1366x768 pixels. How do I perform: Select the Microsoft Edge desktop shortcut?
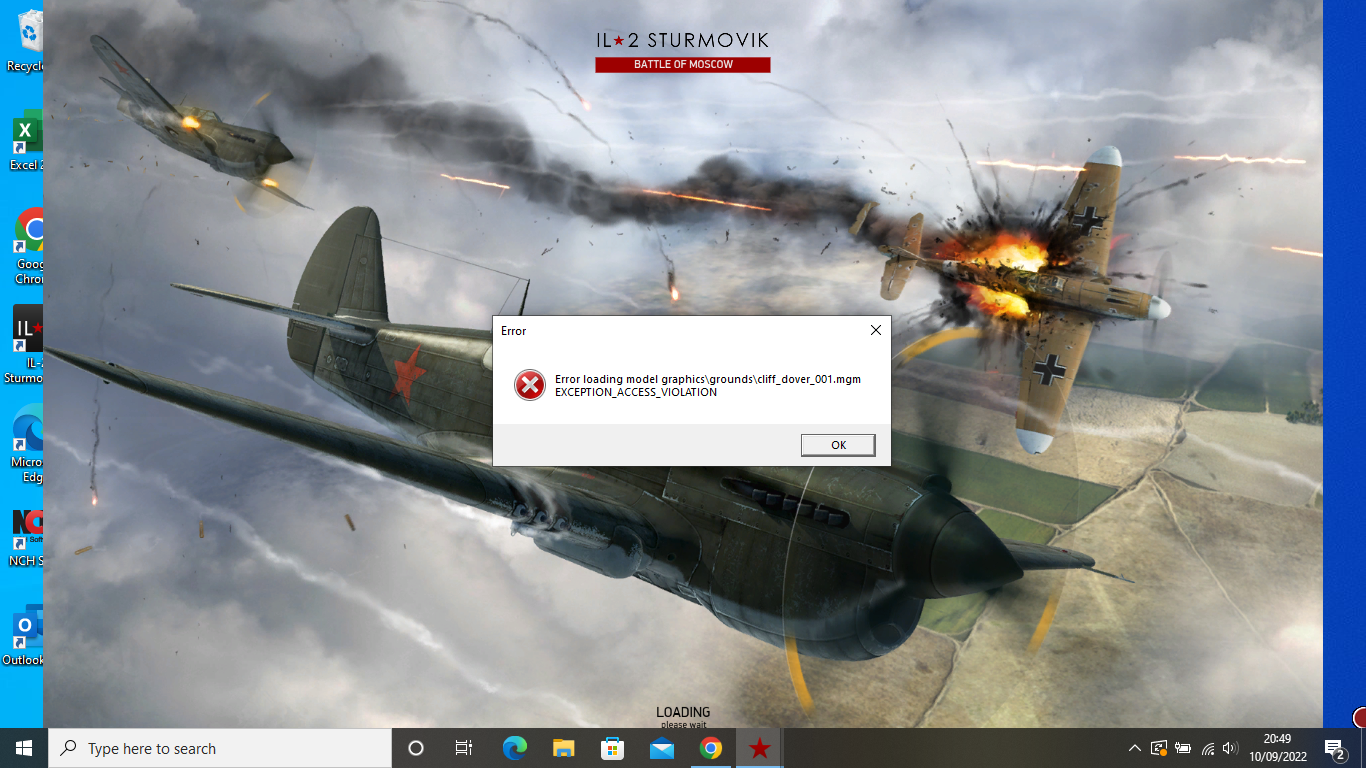point(28,443)
